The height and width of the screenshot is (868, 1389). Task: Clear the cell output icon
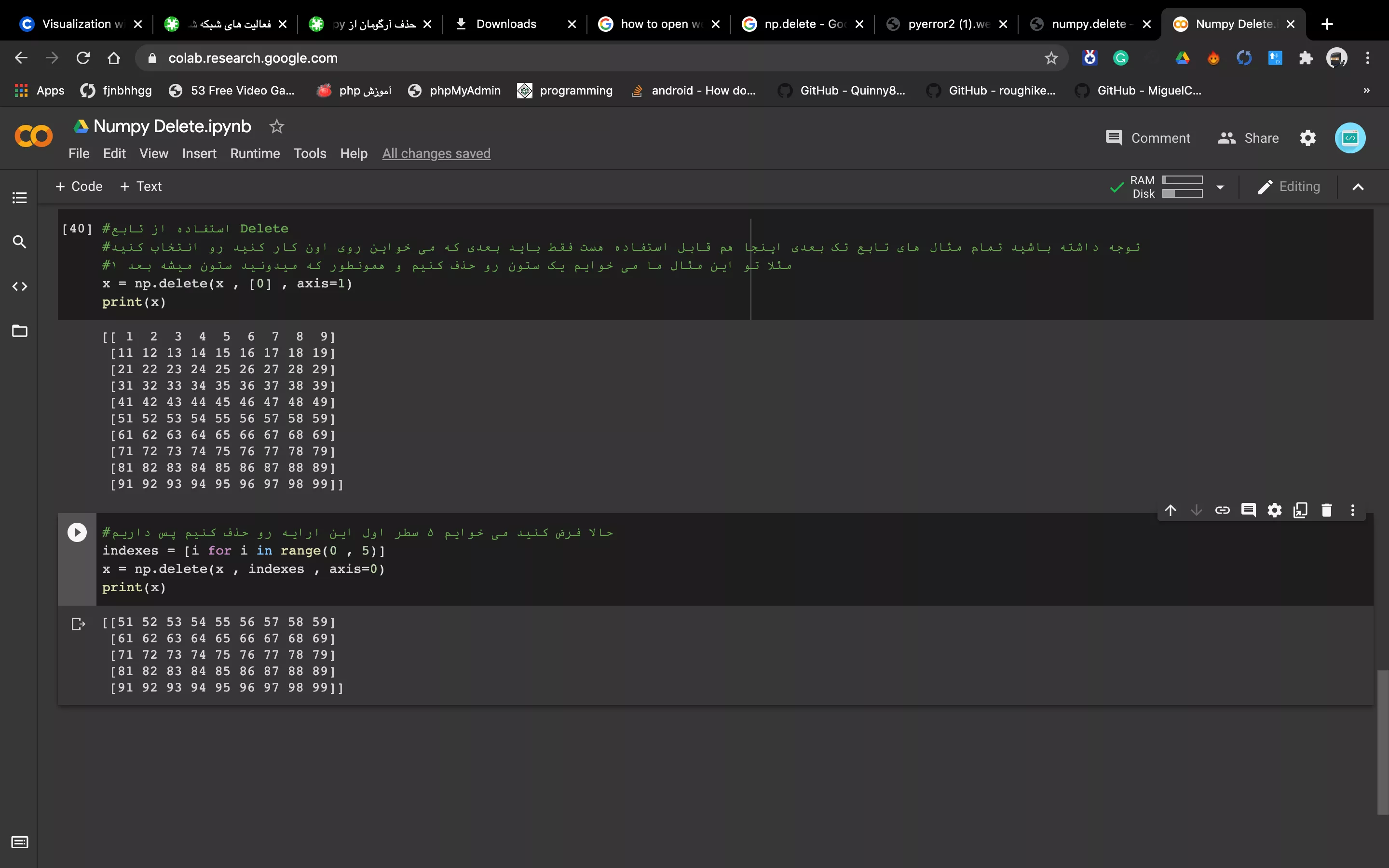click(78, 624)
